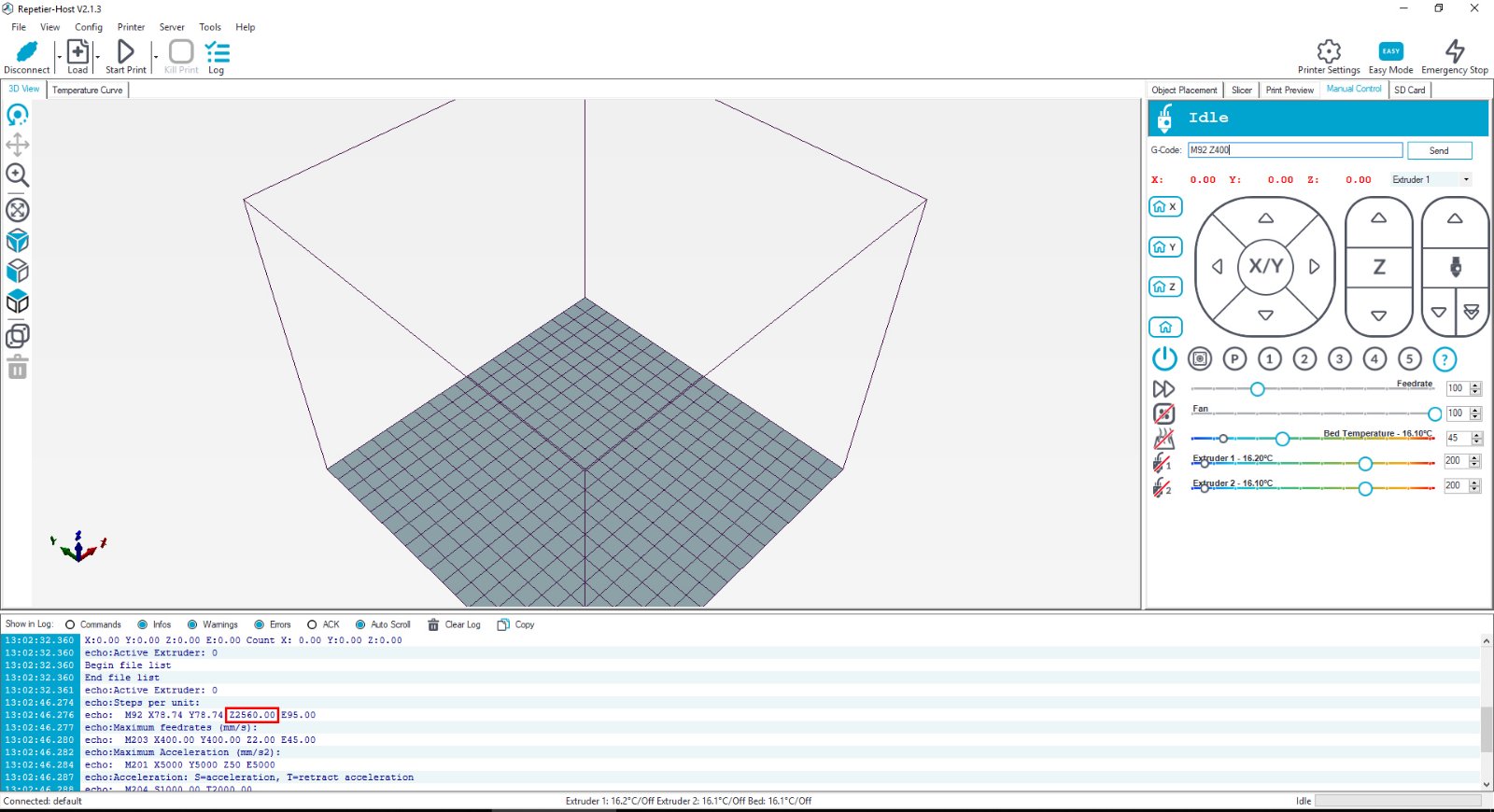Switch to Object Placement tab
The image size is (1494, 812).
(1184, 91)
